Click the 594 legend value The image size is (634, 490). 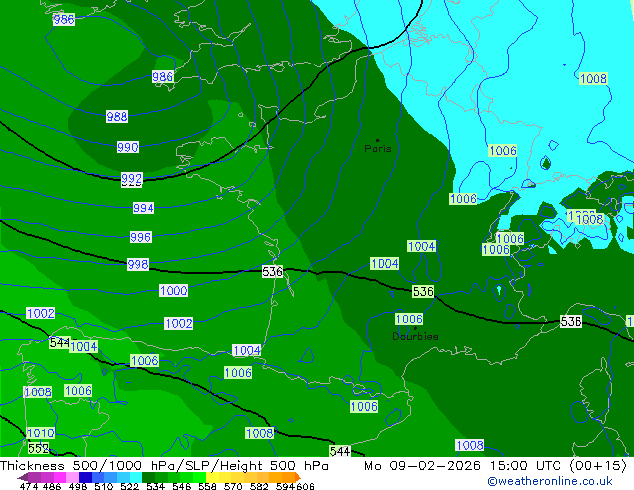click(x=285, y=486)
